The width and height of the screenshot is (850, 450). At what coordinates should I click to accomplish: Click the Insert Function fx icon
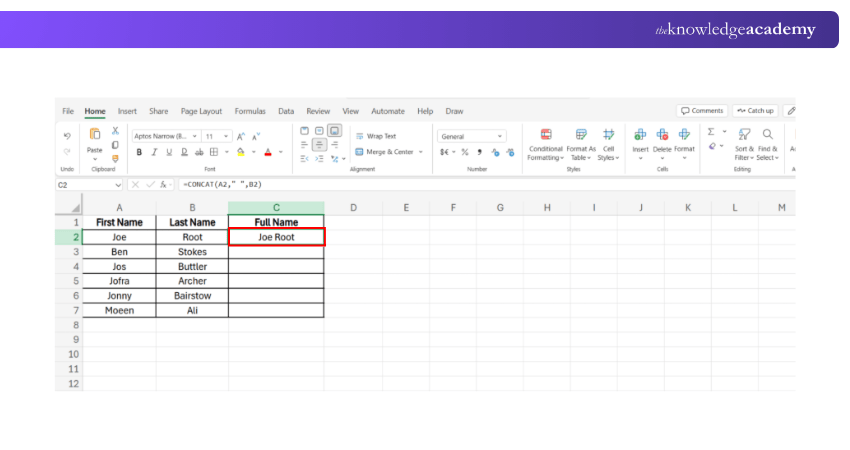(x=163, y=185)
